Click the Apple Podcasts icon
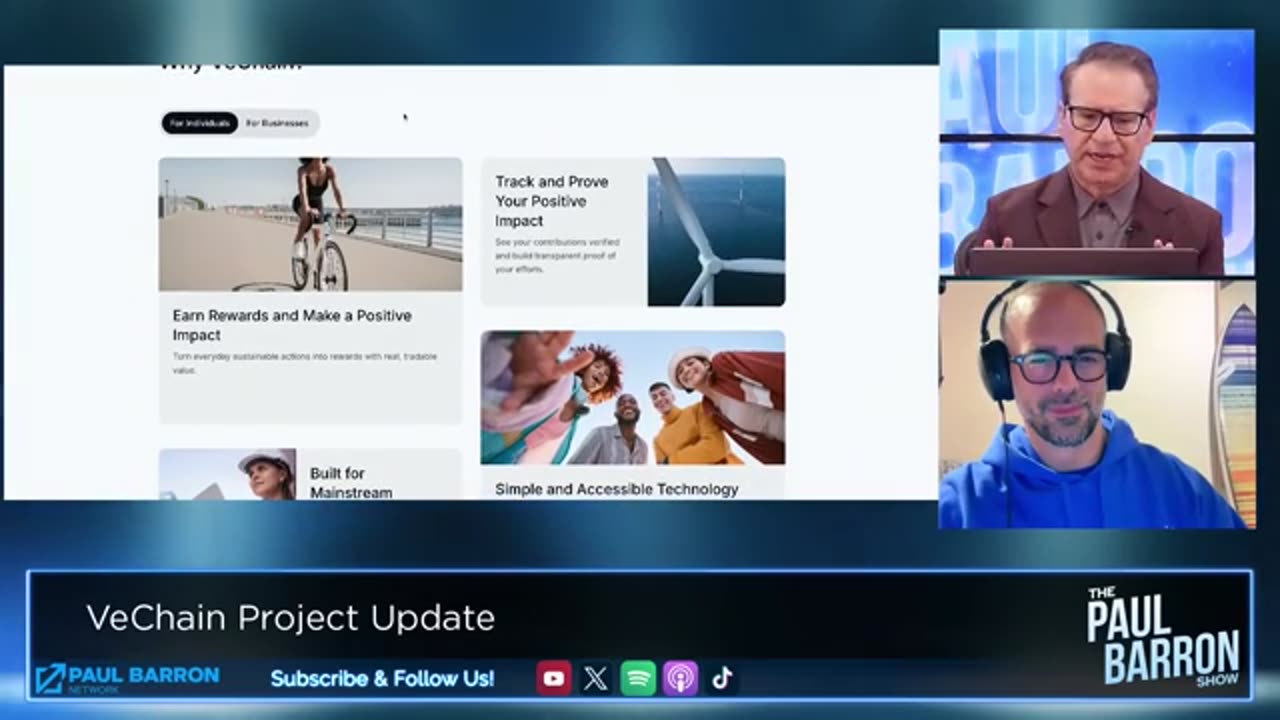This screenshot has height=720, width=1280. point(680,679)
